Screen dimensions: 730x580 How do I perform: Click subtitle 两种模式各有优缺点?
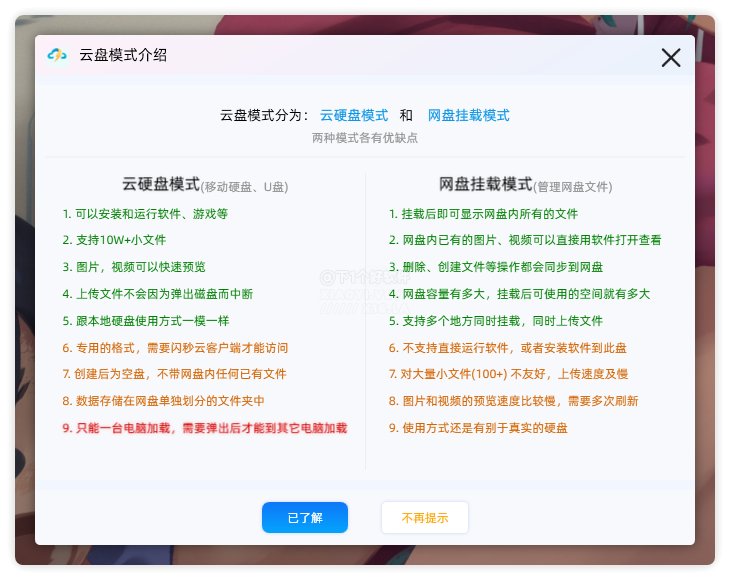pos(365,138)
